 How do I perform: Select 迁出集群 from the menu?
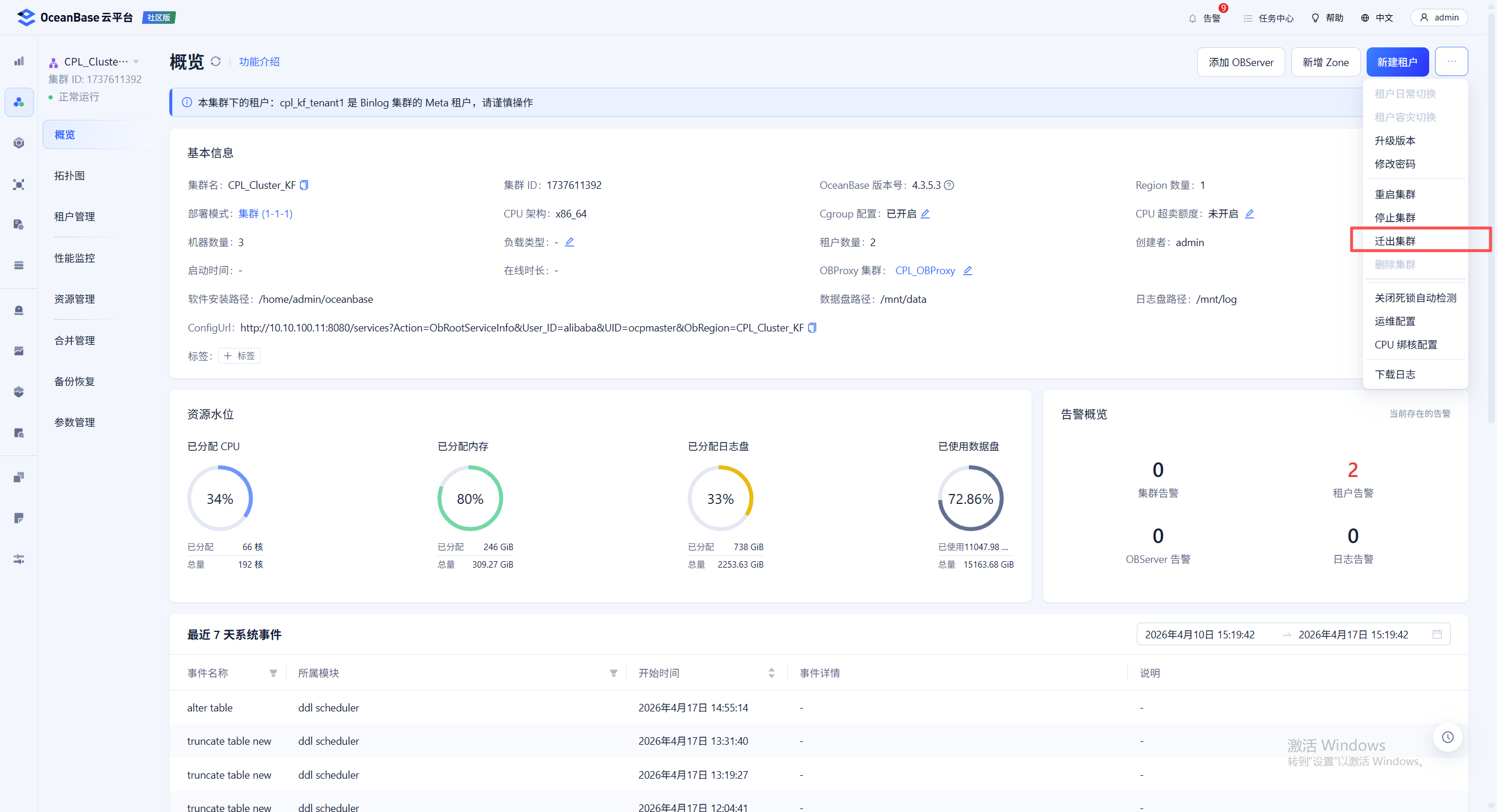(x=1395, y=241)
